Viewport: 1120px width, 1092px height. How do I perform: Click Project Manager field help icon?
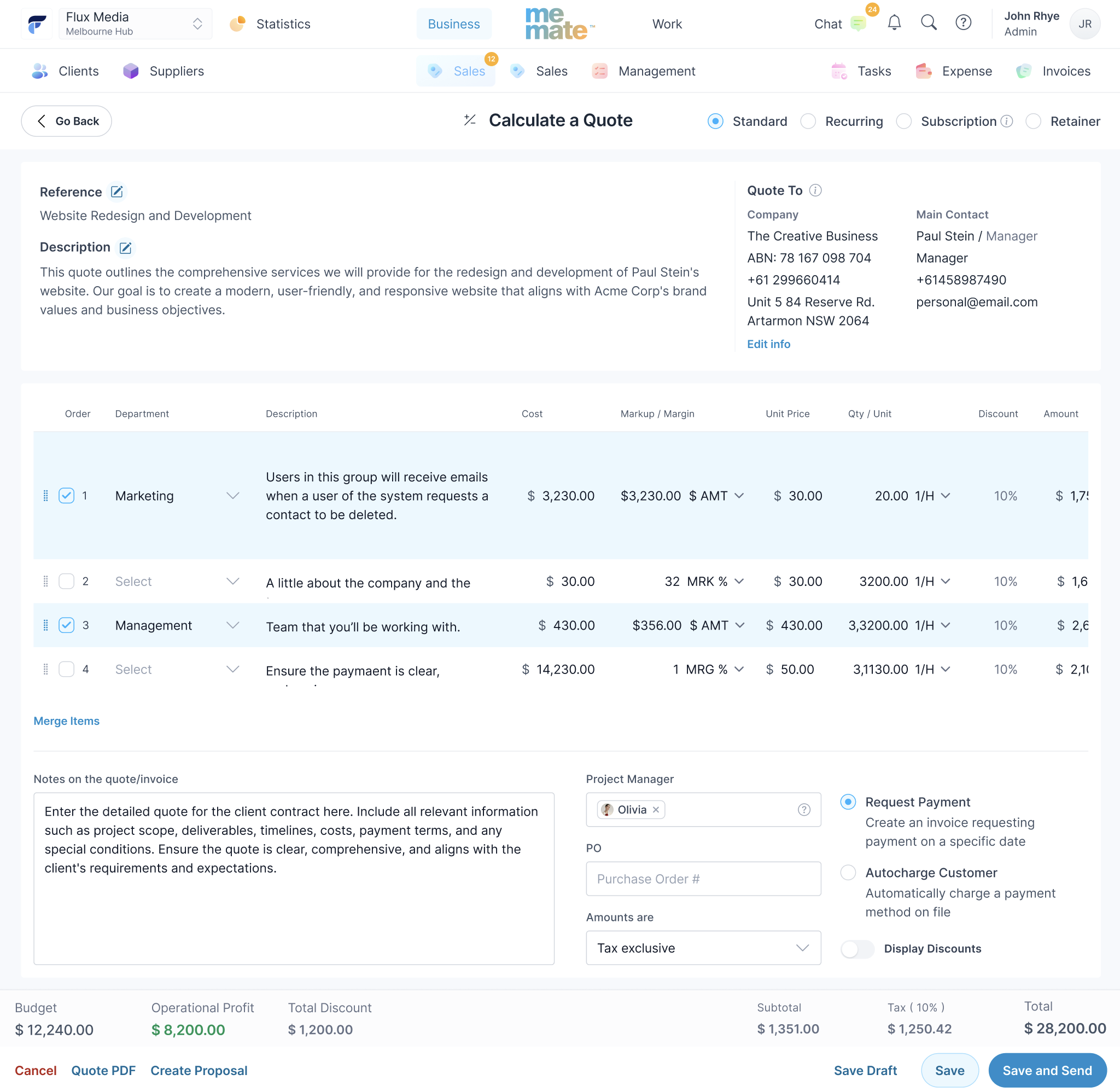[803, 810]
